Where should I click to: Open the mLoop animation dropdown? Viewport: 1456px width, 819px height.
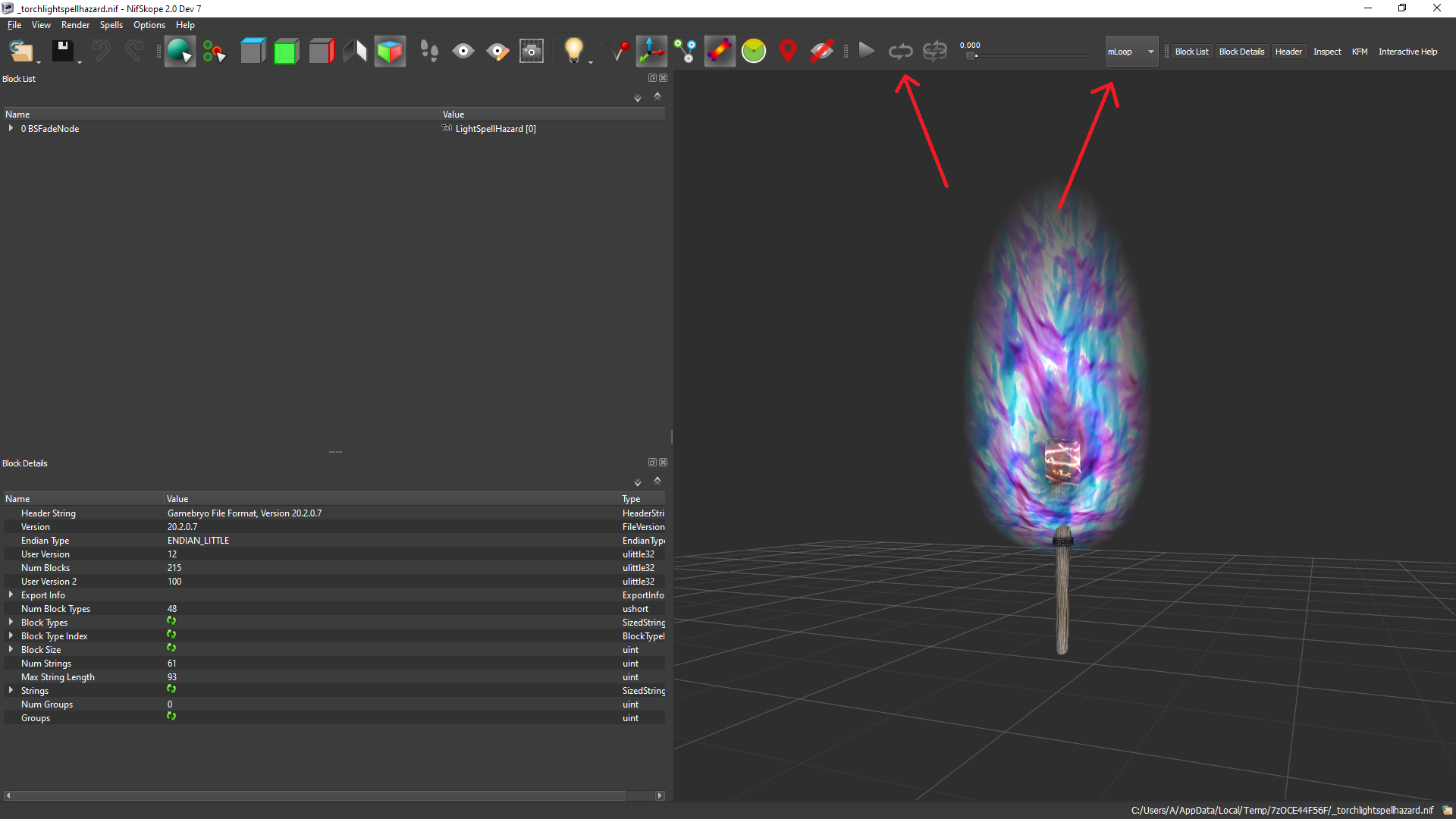1131,52
